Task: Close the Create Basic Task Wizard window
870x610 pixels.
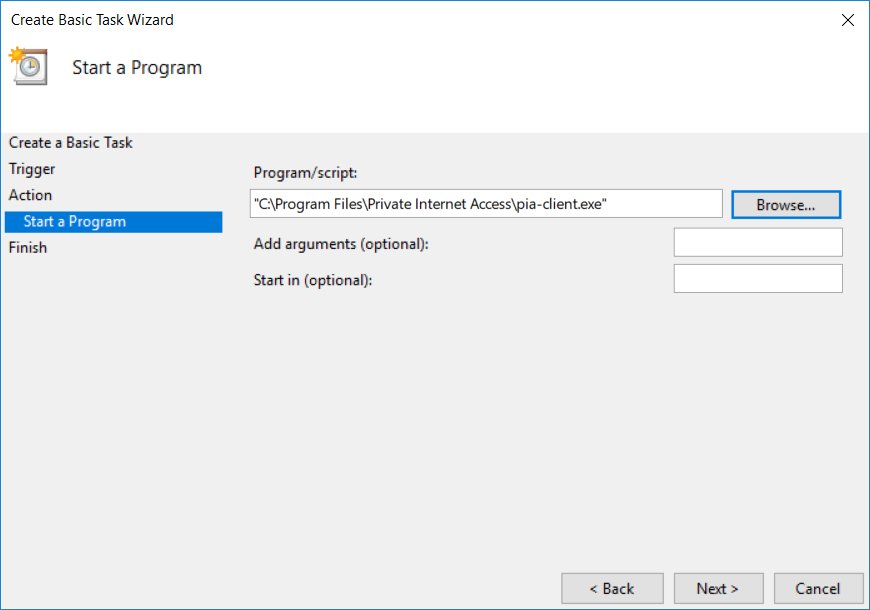Action: [x=847, y=20]
